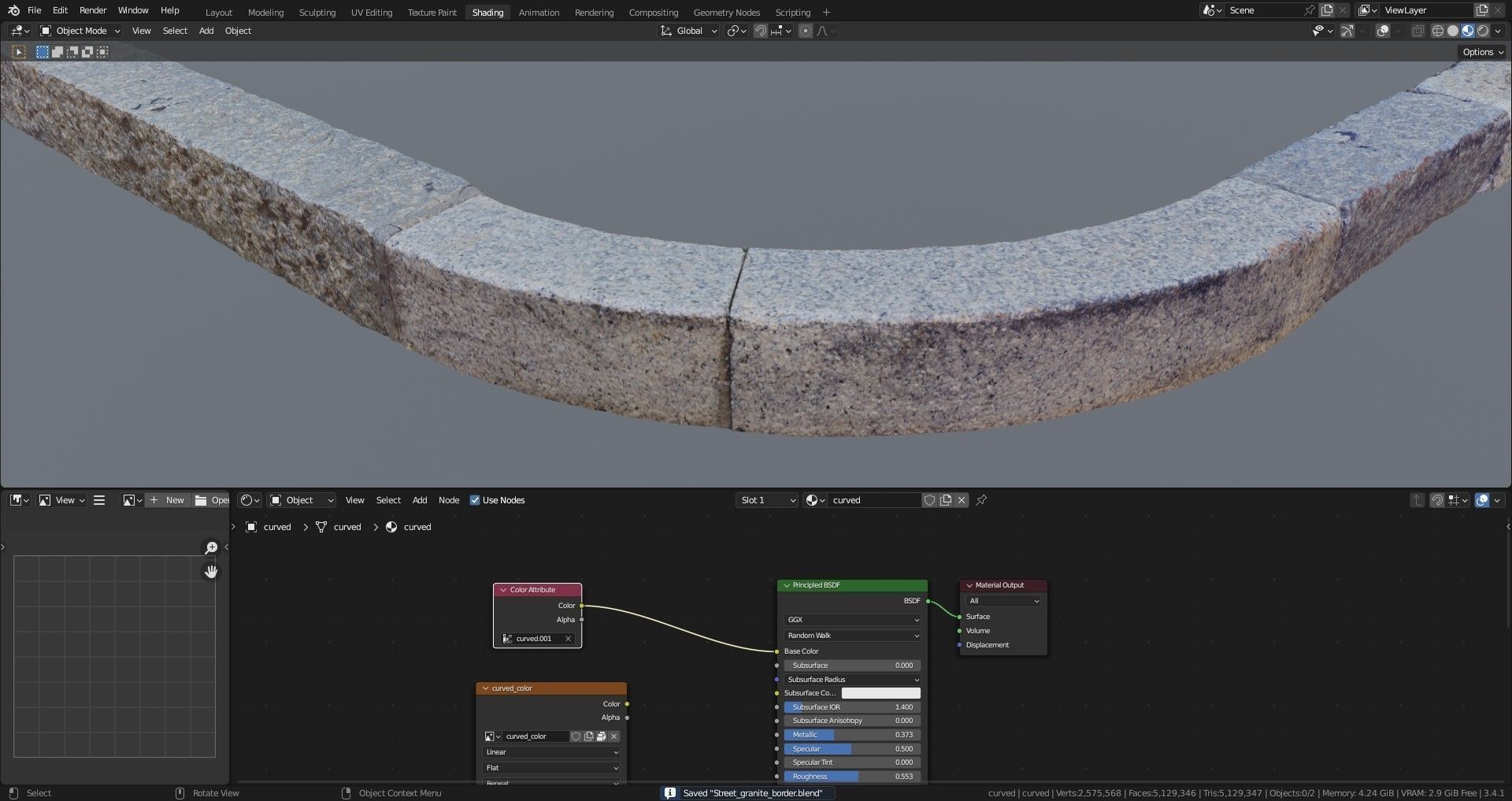
Task: Switch to the Geometry Nodes workspace tab
Action: click(x=727, y=13)
